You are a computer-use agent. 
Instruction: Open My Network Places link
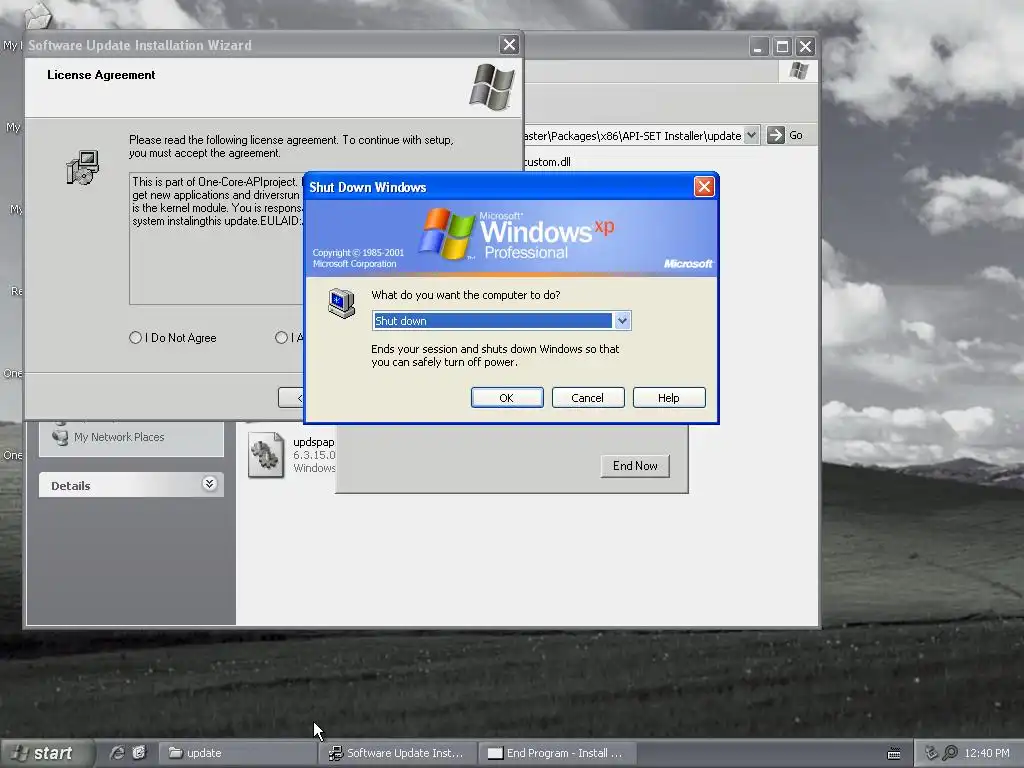coord(119,437)
